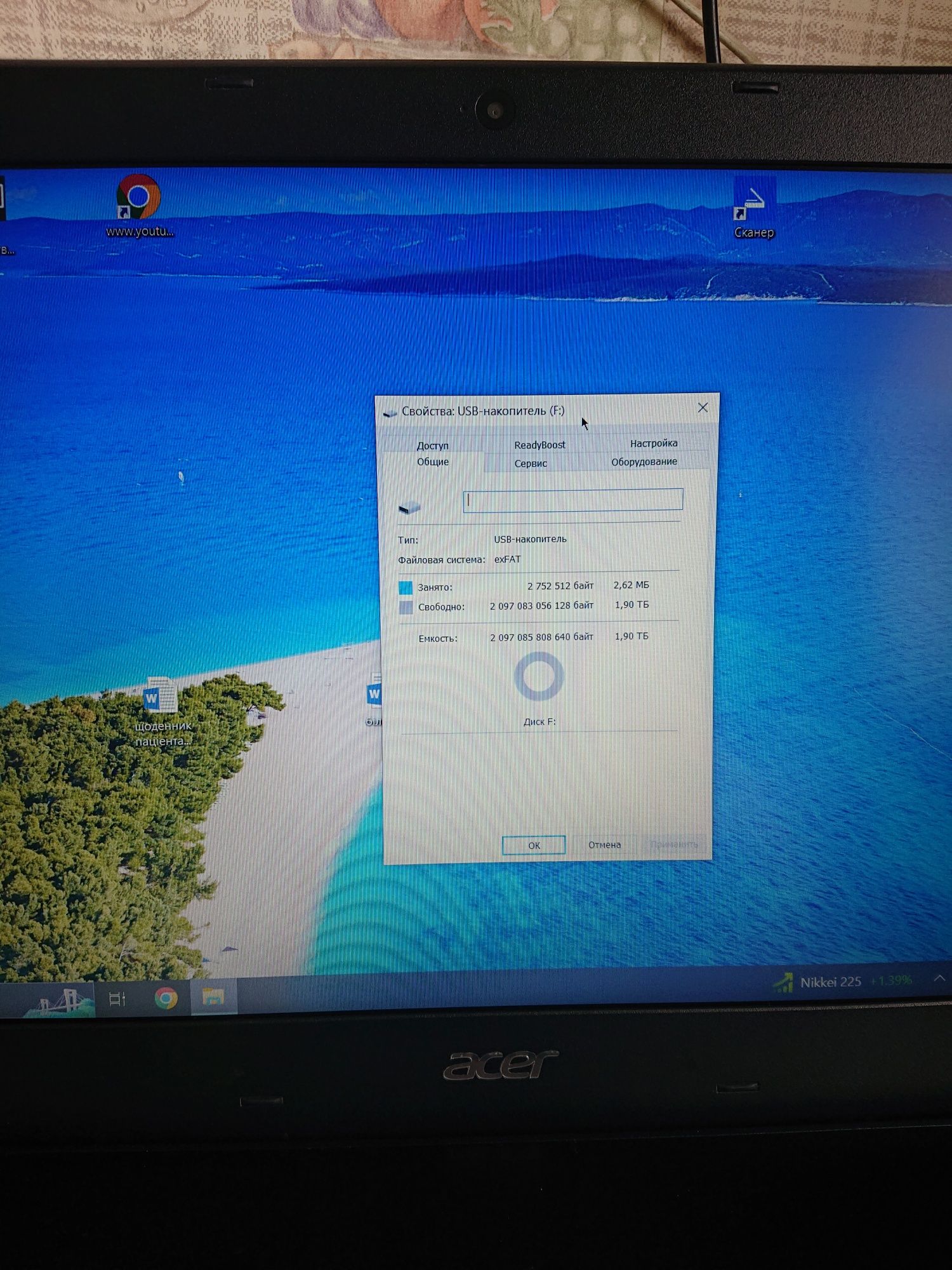Switch to the Оборудование tab
The height and width of the screenshot is (1270, 952).
[644, 462]
